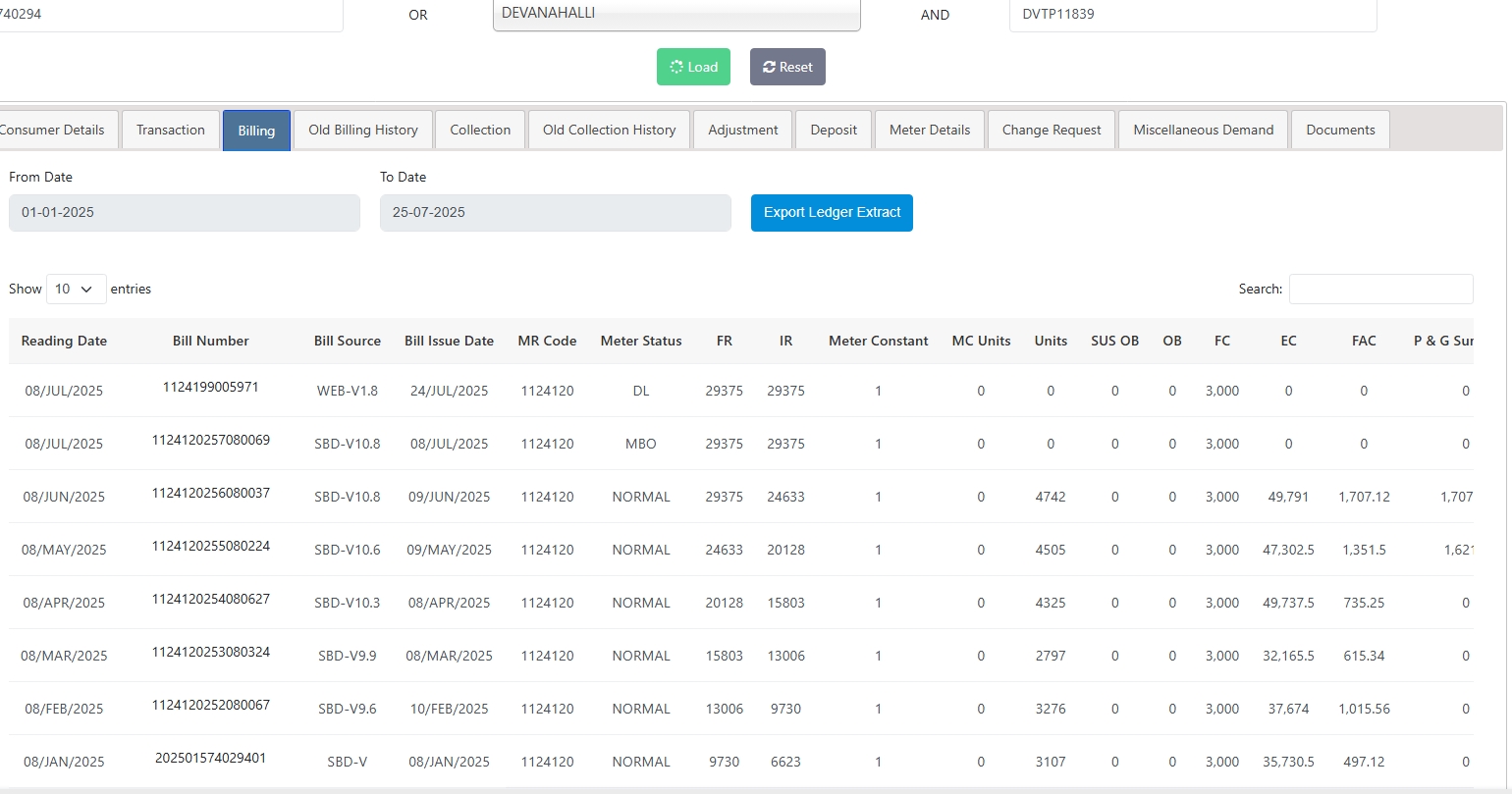Open the Deposit tab
Viewport: 1512px width, 794px height.
[834, 130]
